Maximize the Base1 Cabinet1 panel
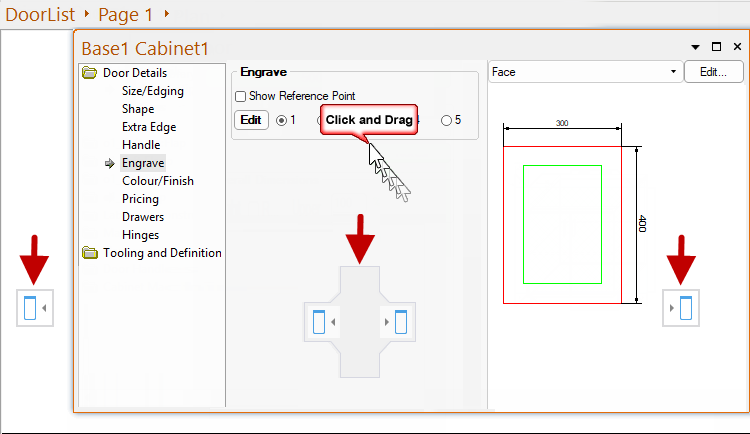 coord(716,47)
